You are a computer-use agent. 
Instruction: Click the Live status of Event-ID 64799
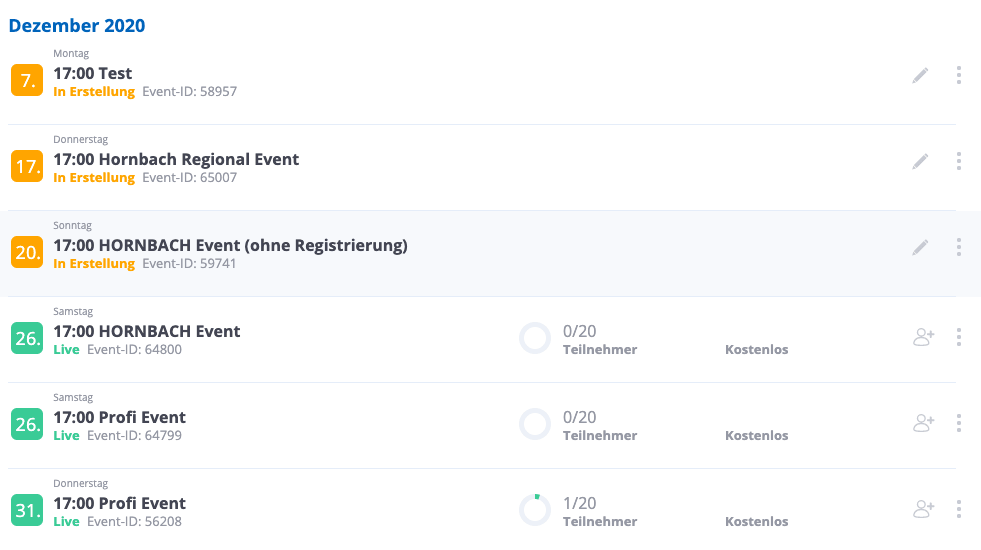(66, 436)
